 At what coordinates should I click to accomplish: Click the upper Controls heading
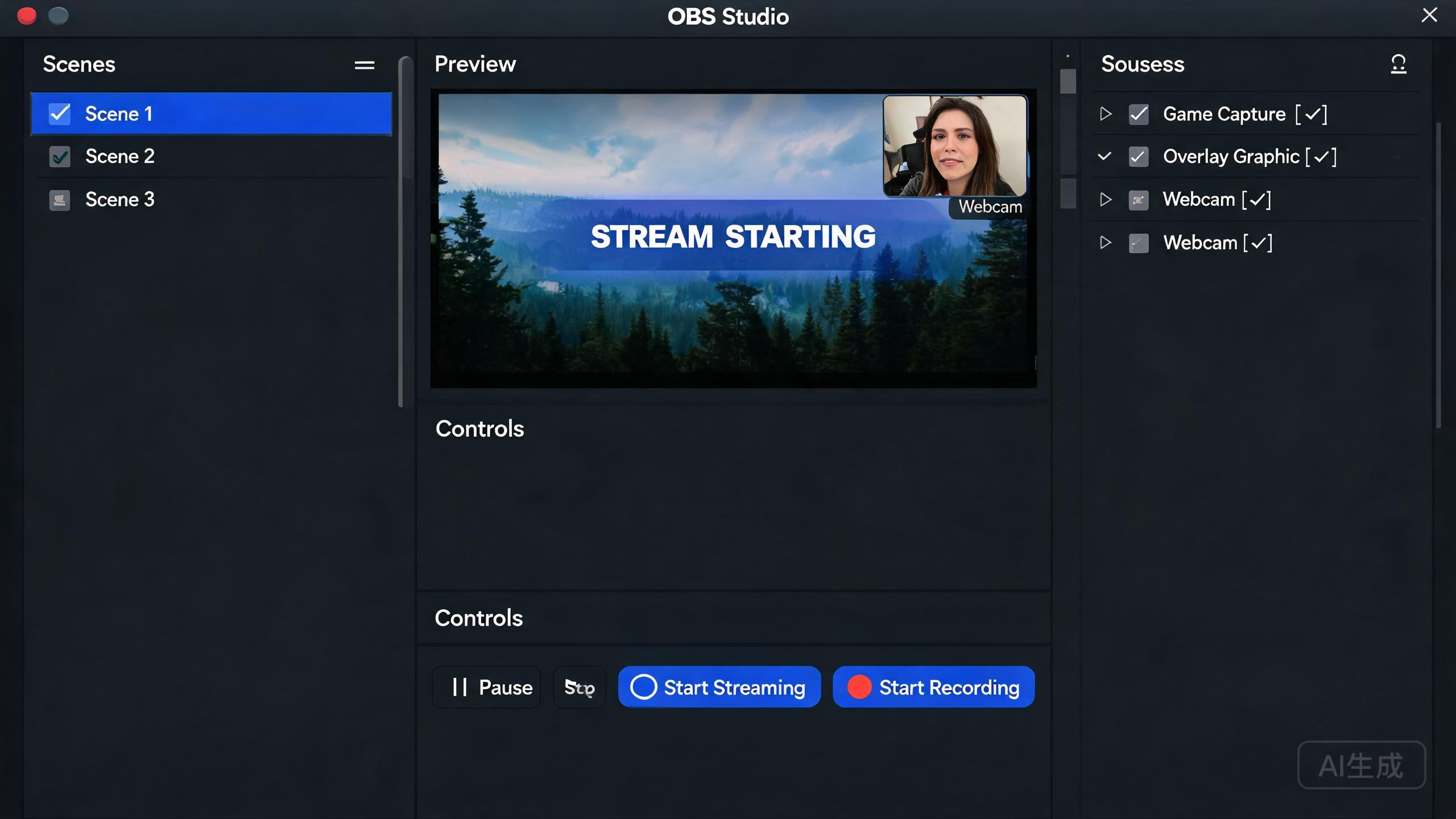[479, 429]
